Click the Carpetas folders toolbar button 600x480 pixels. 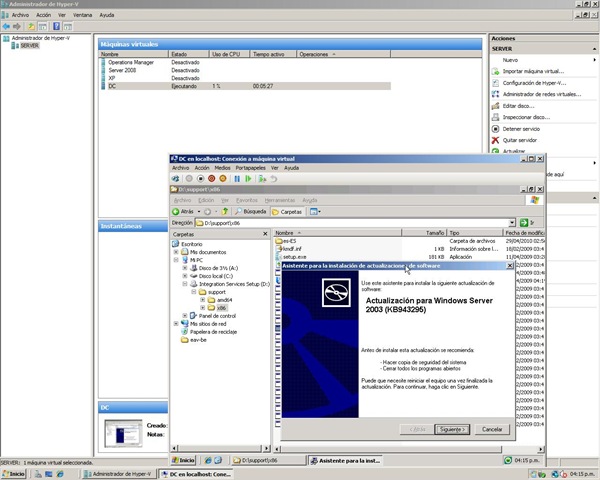[287, 212]
